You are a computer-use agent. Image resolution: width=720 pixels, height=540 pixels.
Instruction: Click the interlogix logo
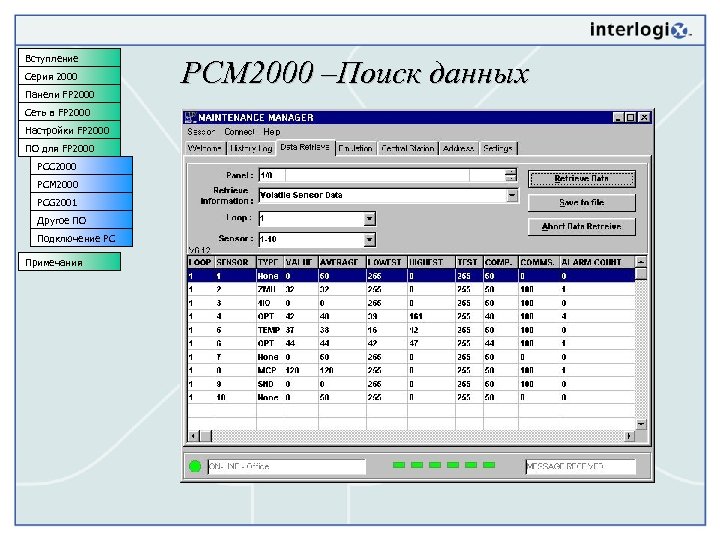pyautogui.click(x=641, y=30)
